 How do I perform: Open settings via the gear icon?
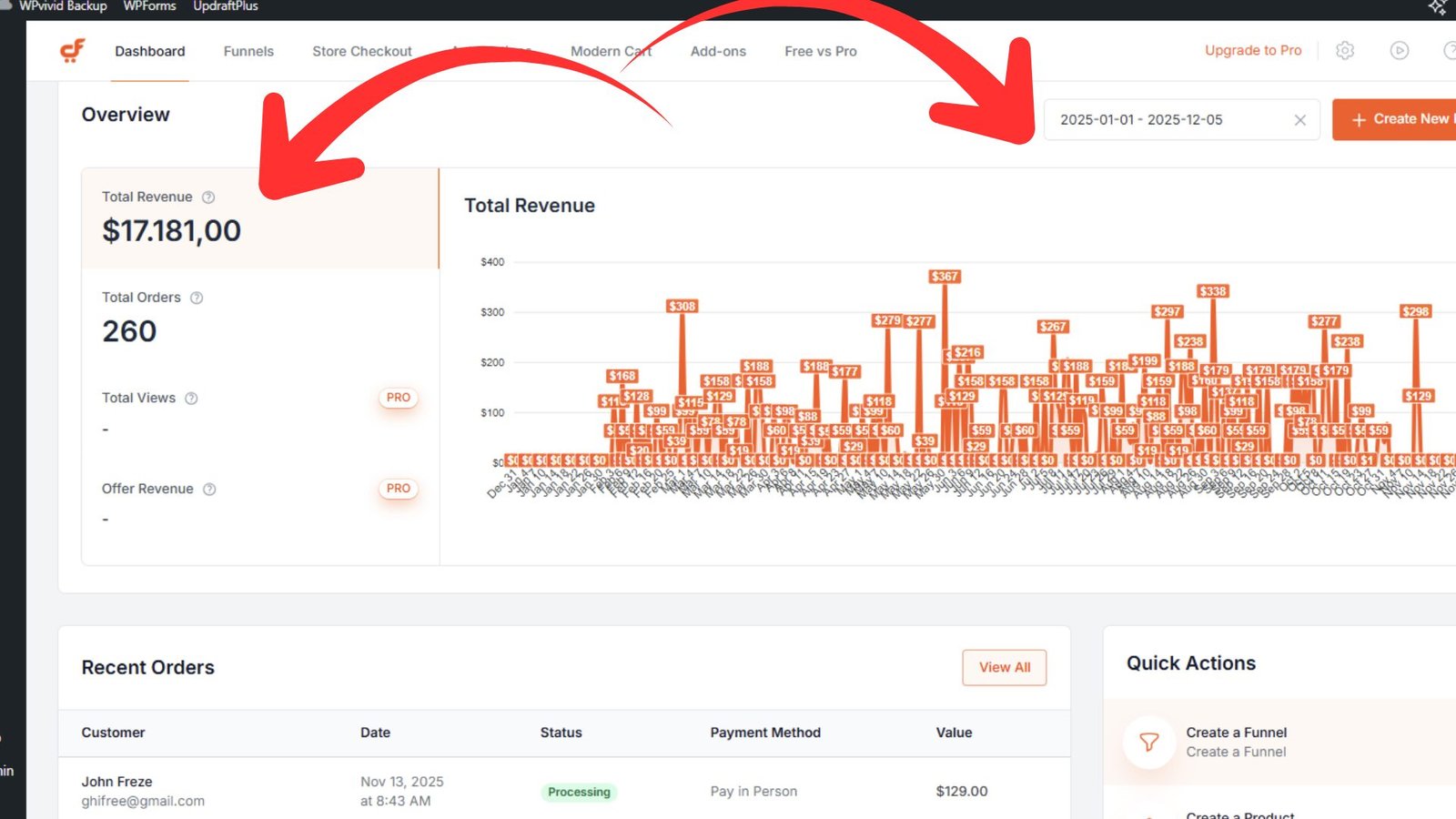[1345, 51]
